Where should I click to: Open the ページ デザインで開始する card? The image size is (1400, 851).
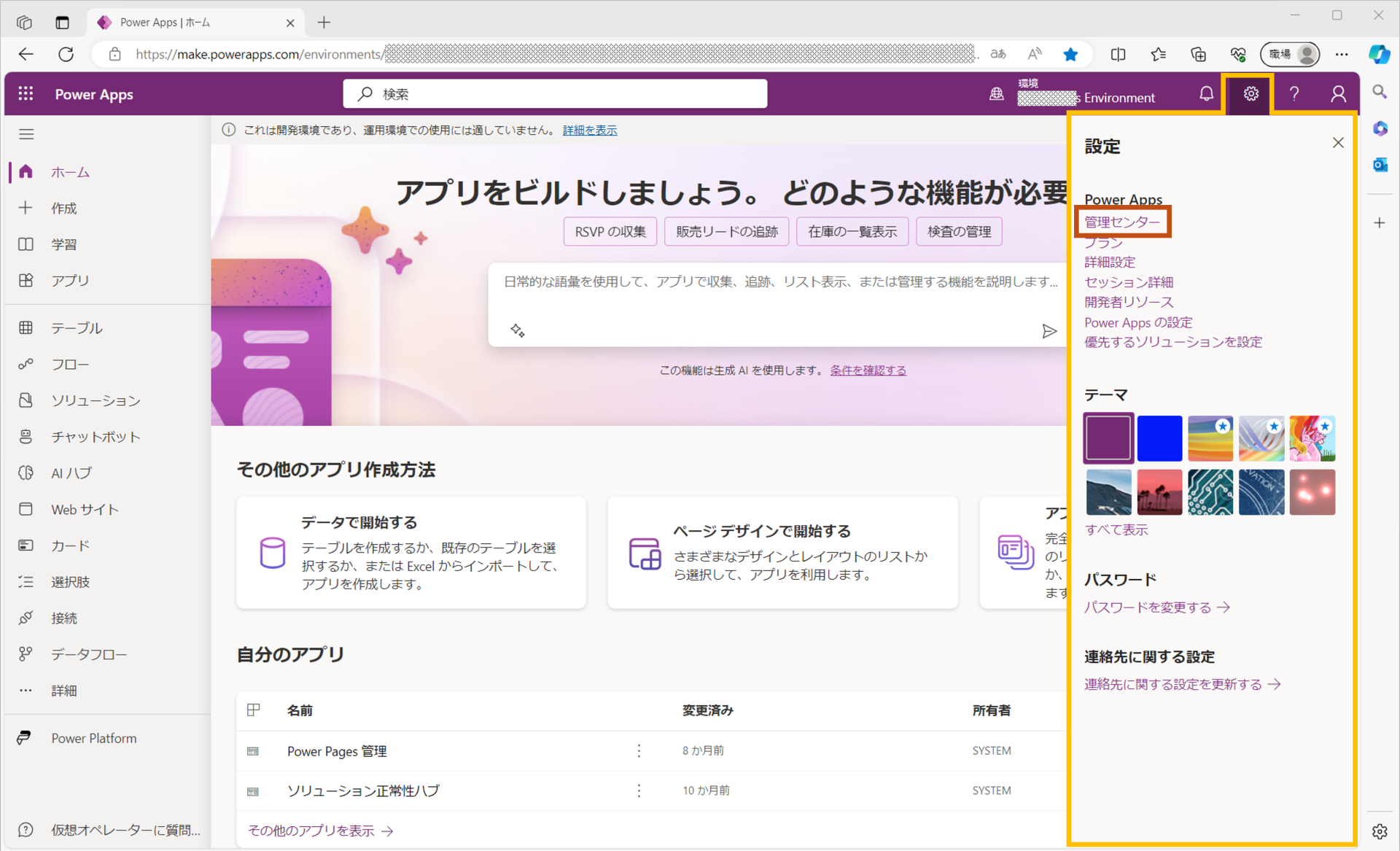(782, 553)
